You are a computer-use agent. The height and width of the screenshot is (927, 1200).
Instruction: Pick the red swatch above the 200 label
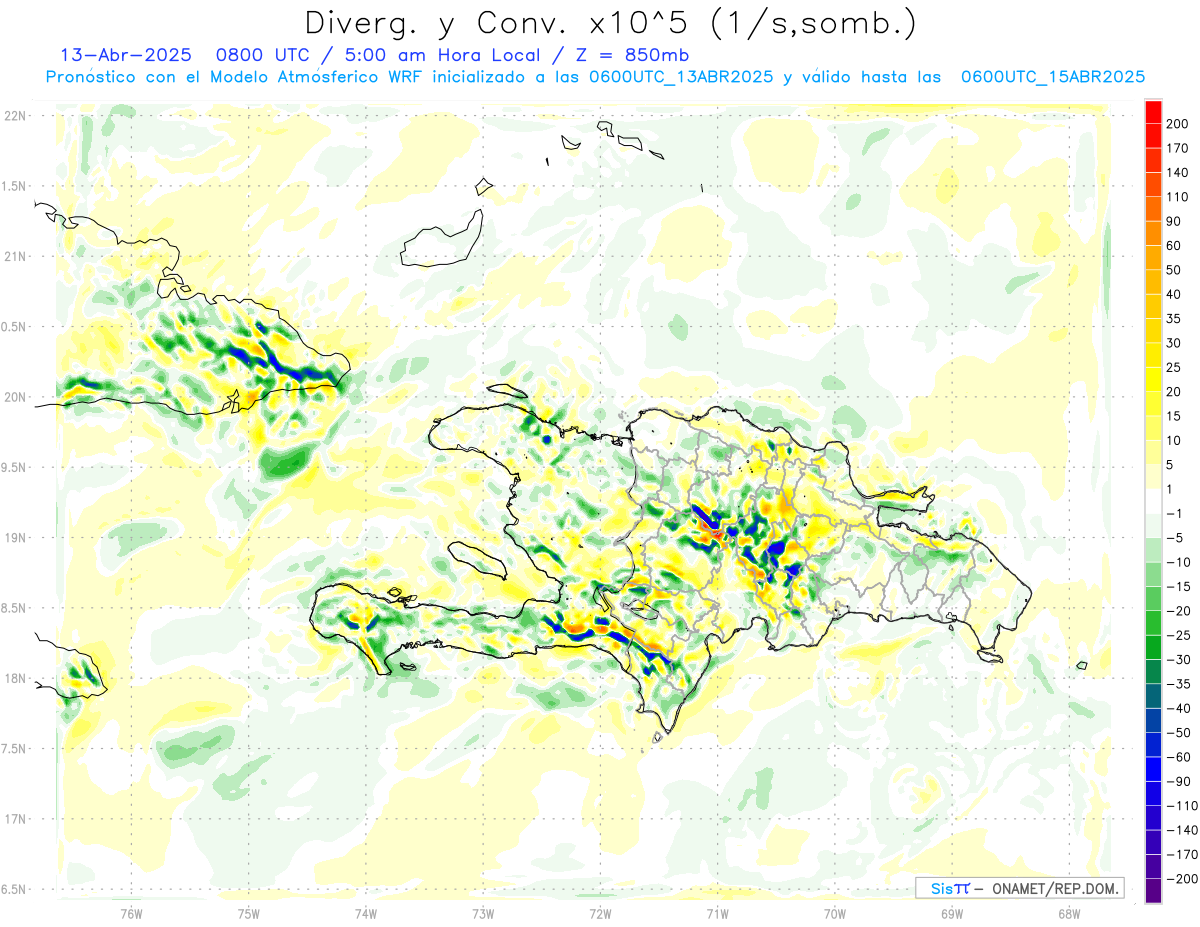click(1154, 112)
